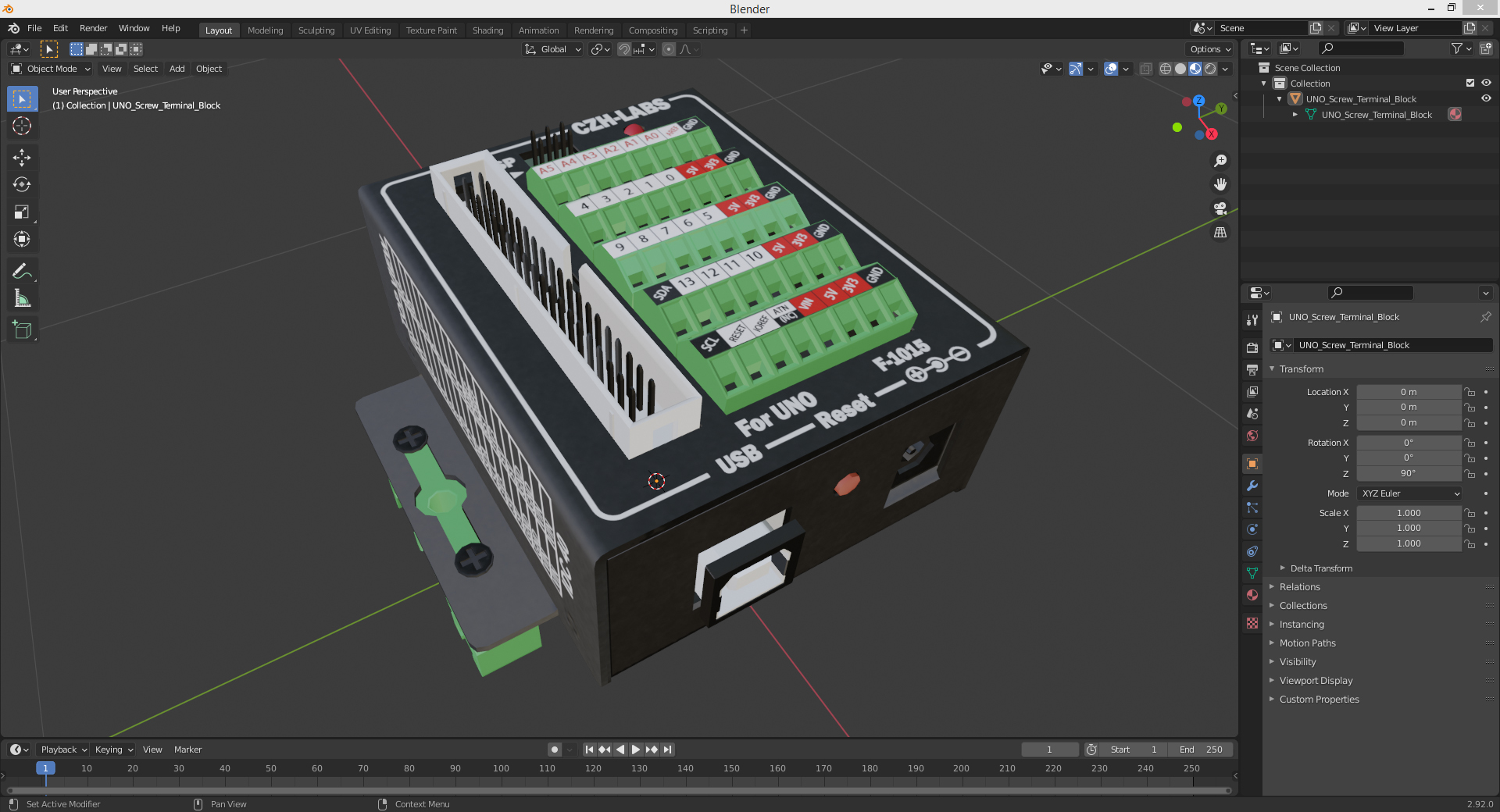Expand the Delta Transform subpanel
This screenshot has width=1500, height=812.
[x=1320, y=568]
